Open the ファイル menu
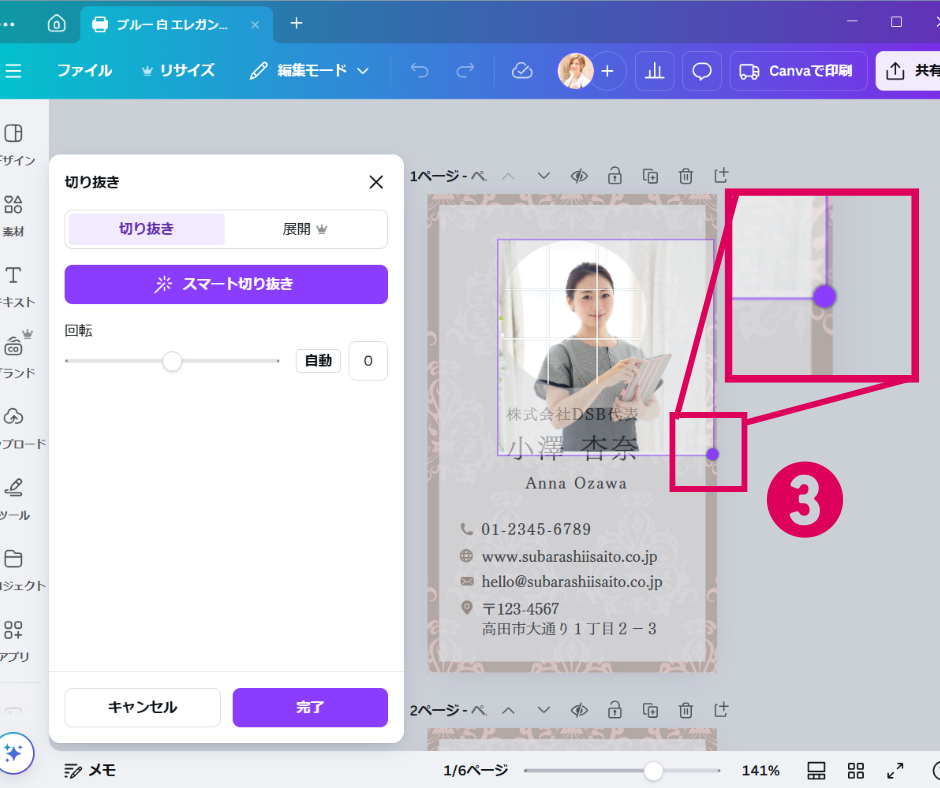The height and width of the screenshot is (788, 940). [x=84, y=71]
